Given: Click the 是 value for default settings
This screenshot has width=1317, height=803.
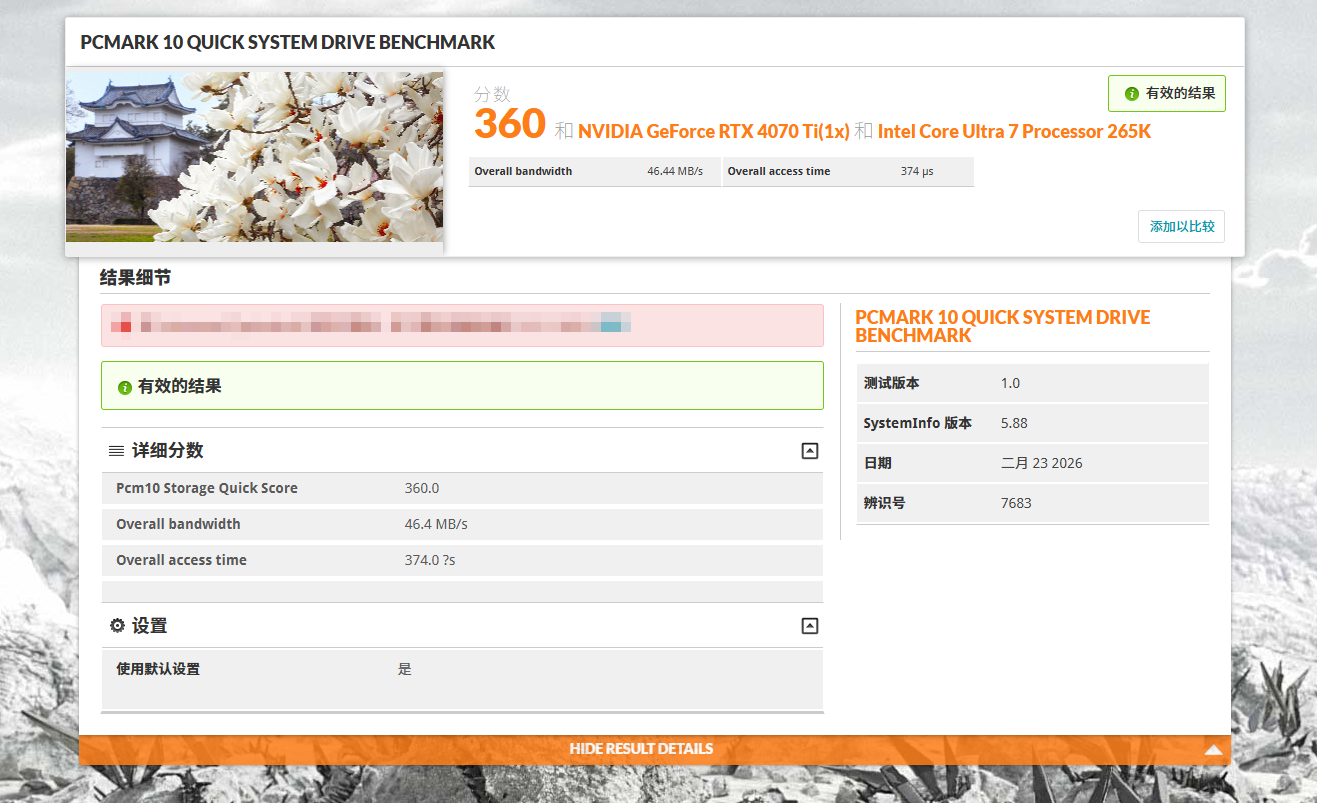Looking at the screenshot, I should click(404, 669).
